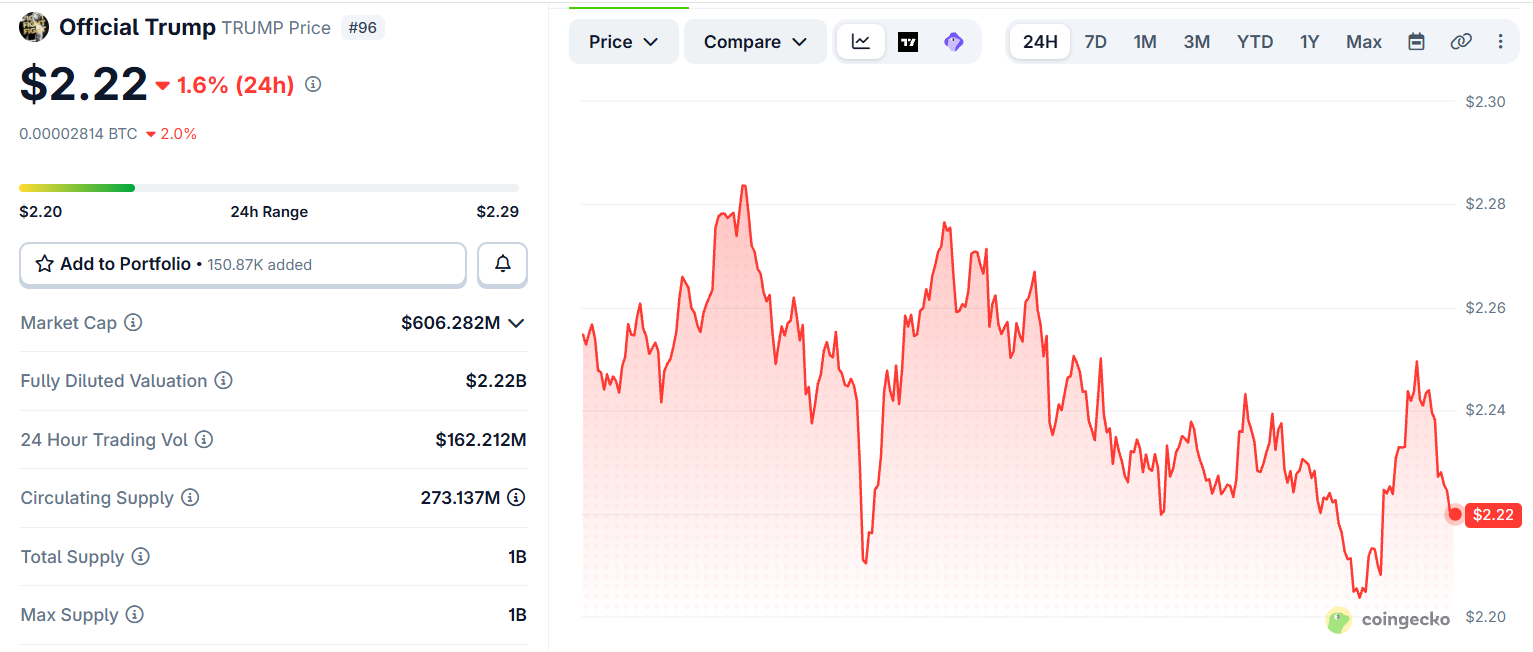Click the 150.87K added text
Image resolution: width=1533 pixels, height=652 pixels.
click(260, 265)
